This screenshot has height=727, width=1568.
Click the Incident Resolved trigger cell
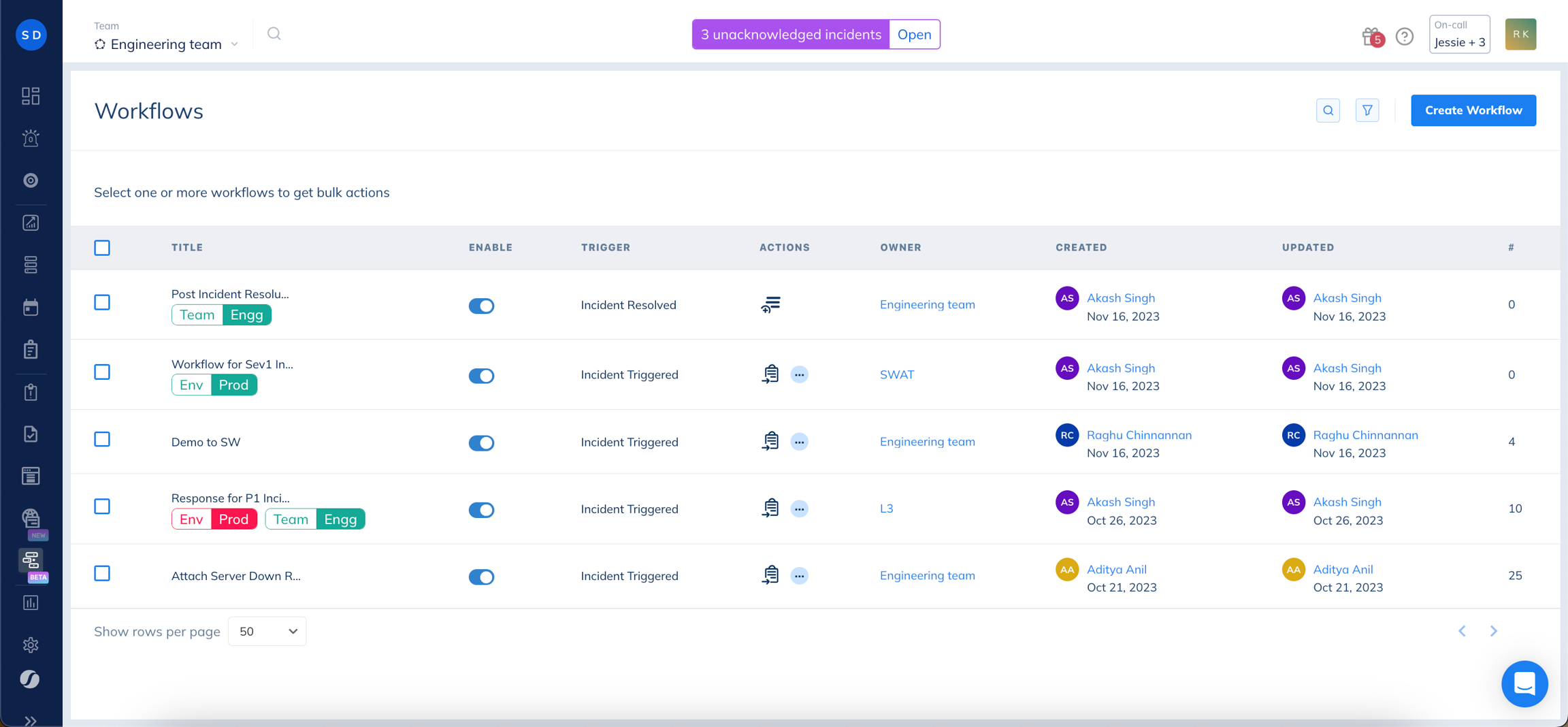[628, 305]
